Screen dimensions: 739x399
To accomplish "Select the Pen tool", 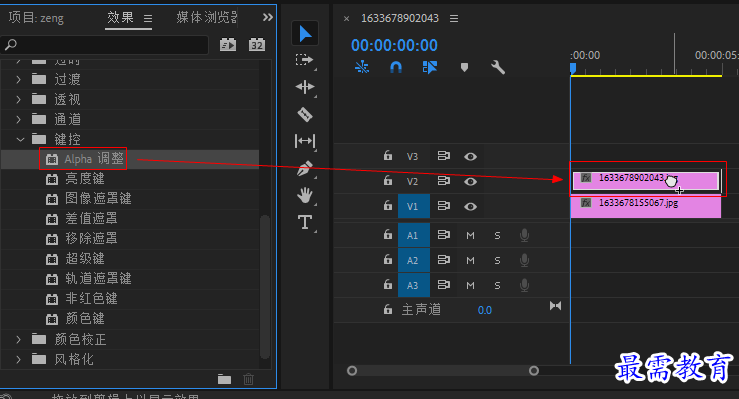I will [304, 168].
